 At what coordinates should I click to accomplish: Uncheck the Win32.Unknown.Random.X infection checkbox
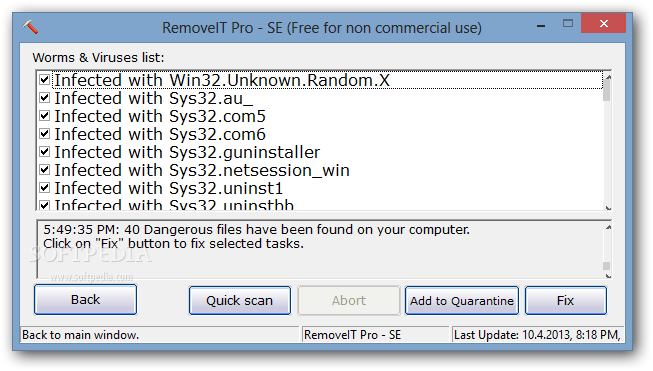coord(45,80)
